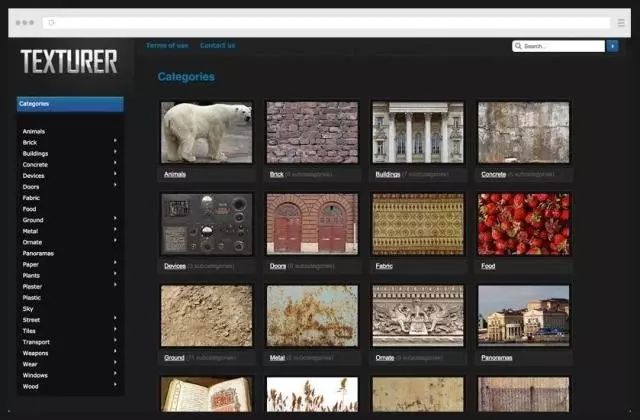The height and width of the screenshot is (420, 640).
Task: Expand the Plaster submenu arrow
Action: [115, 284]
